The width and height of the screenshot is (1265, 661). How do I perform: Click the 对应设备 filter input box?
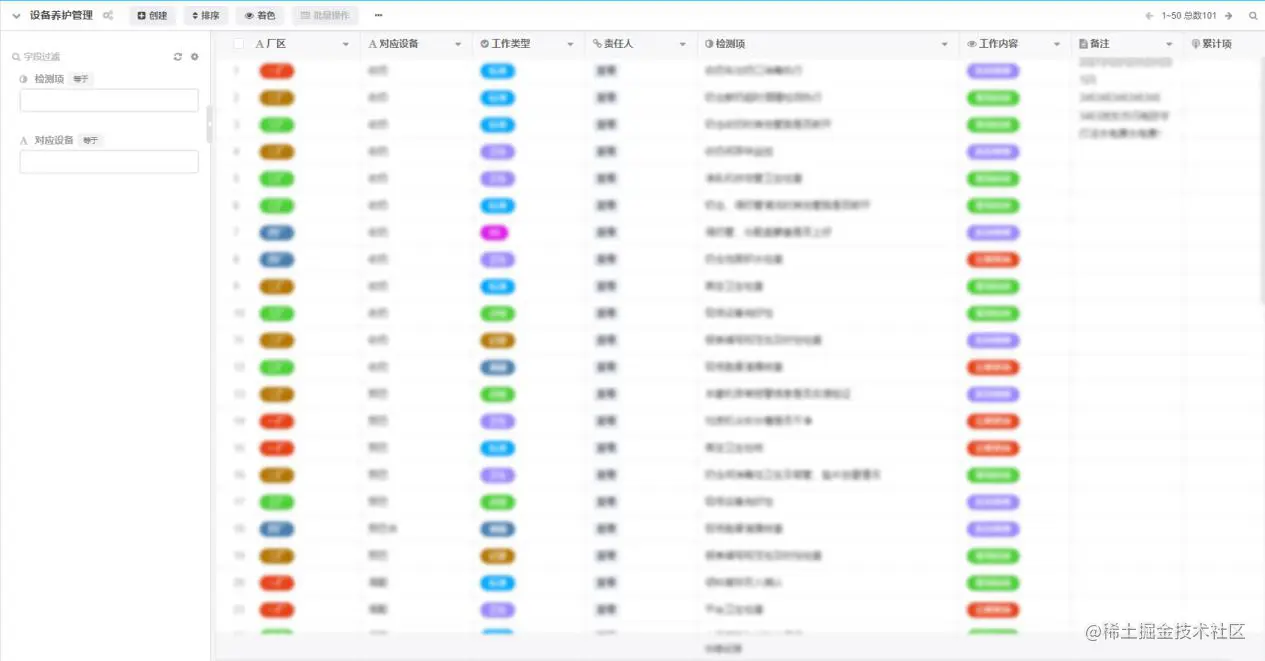coord(109,162)
